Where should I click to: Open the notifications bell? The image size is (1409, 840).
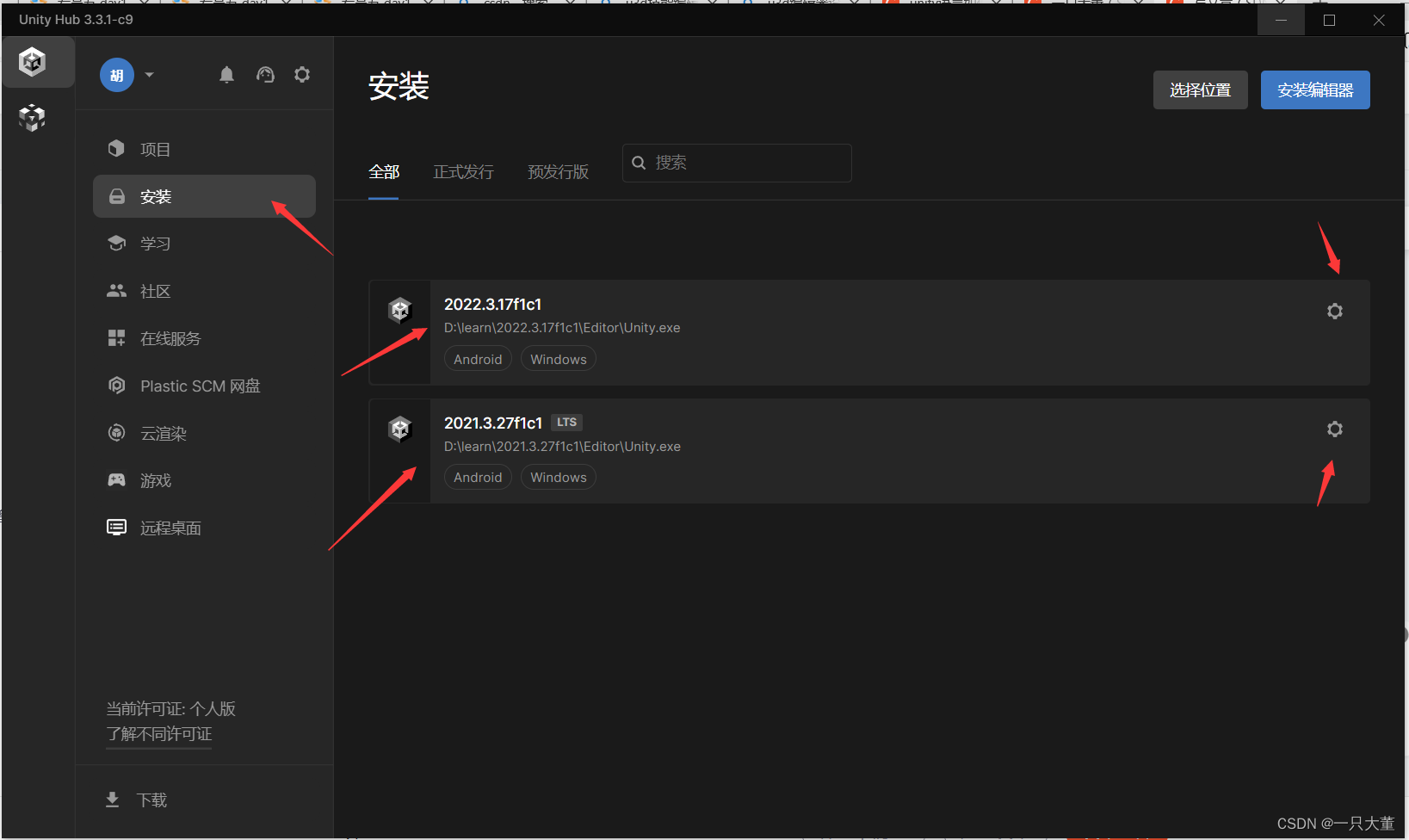(x=226, y=75)
